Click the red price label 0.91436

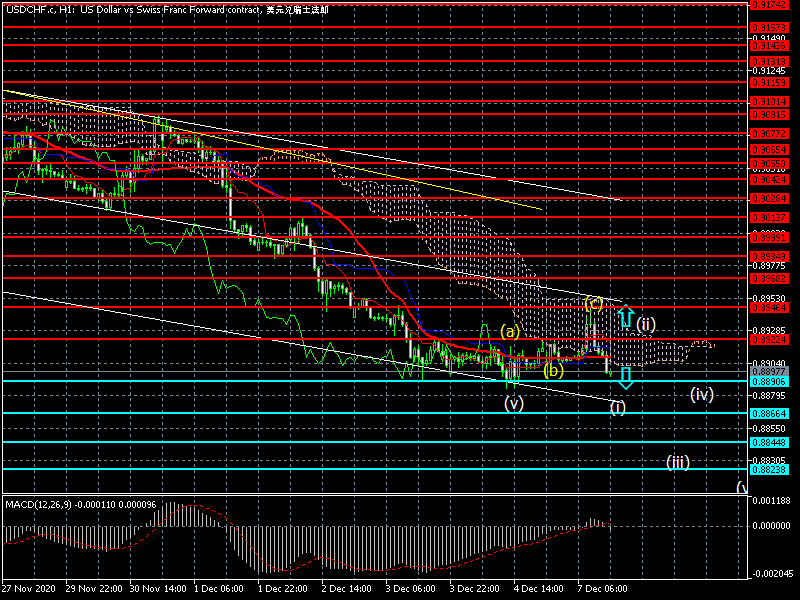pyautogui.click(x=769, y=45)
